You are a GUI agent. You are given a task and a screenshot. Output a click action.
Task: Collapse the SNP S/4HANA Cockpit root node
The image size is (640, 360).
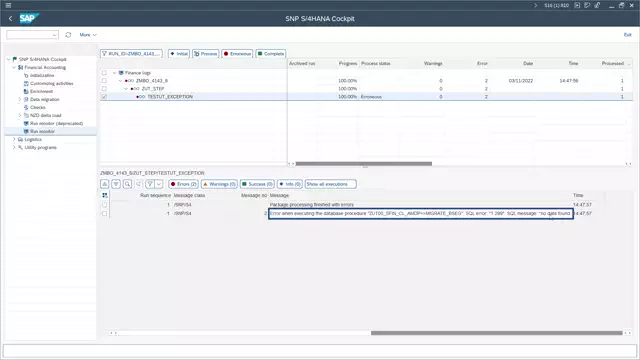9,59
